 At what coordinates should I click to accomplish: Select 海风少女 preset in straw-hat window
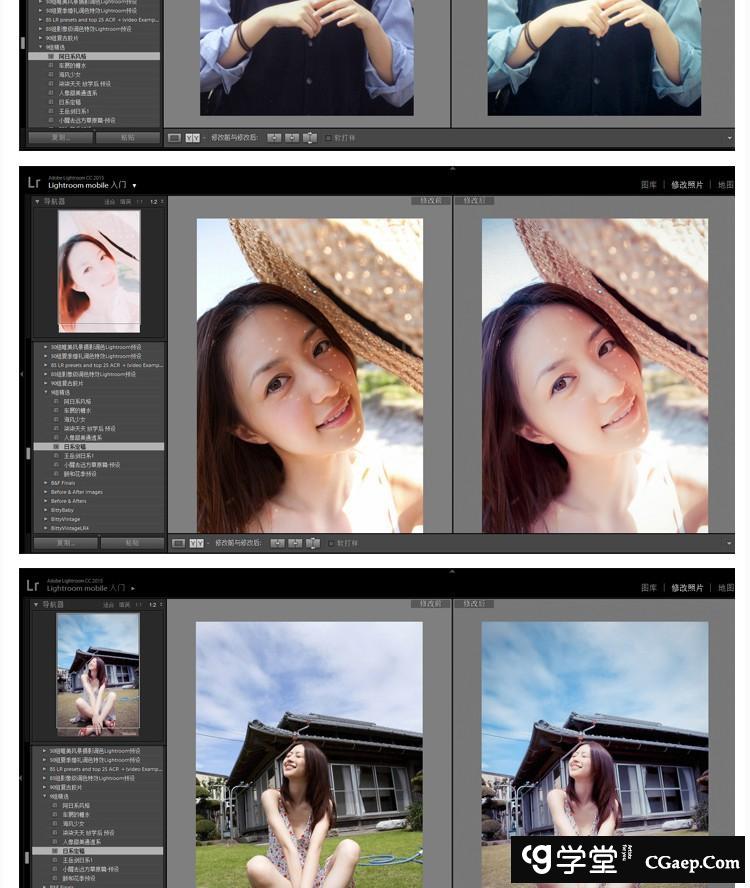[76, 419]
